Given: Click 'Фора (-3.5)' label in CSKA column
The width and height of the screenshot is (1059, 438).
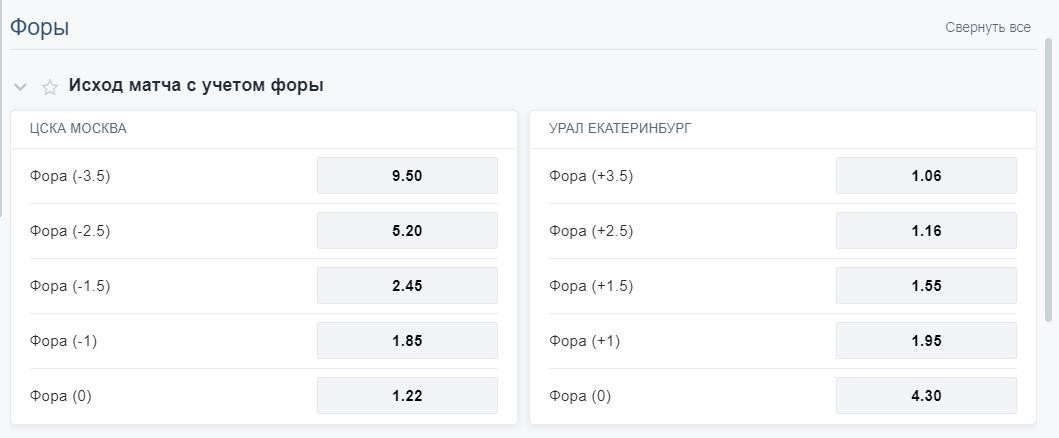Looking at the screenshot, I should [70, 176].
